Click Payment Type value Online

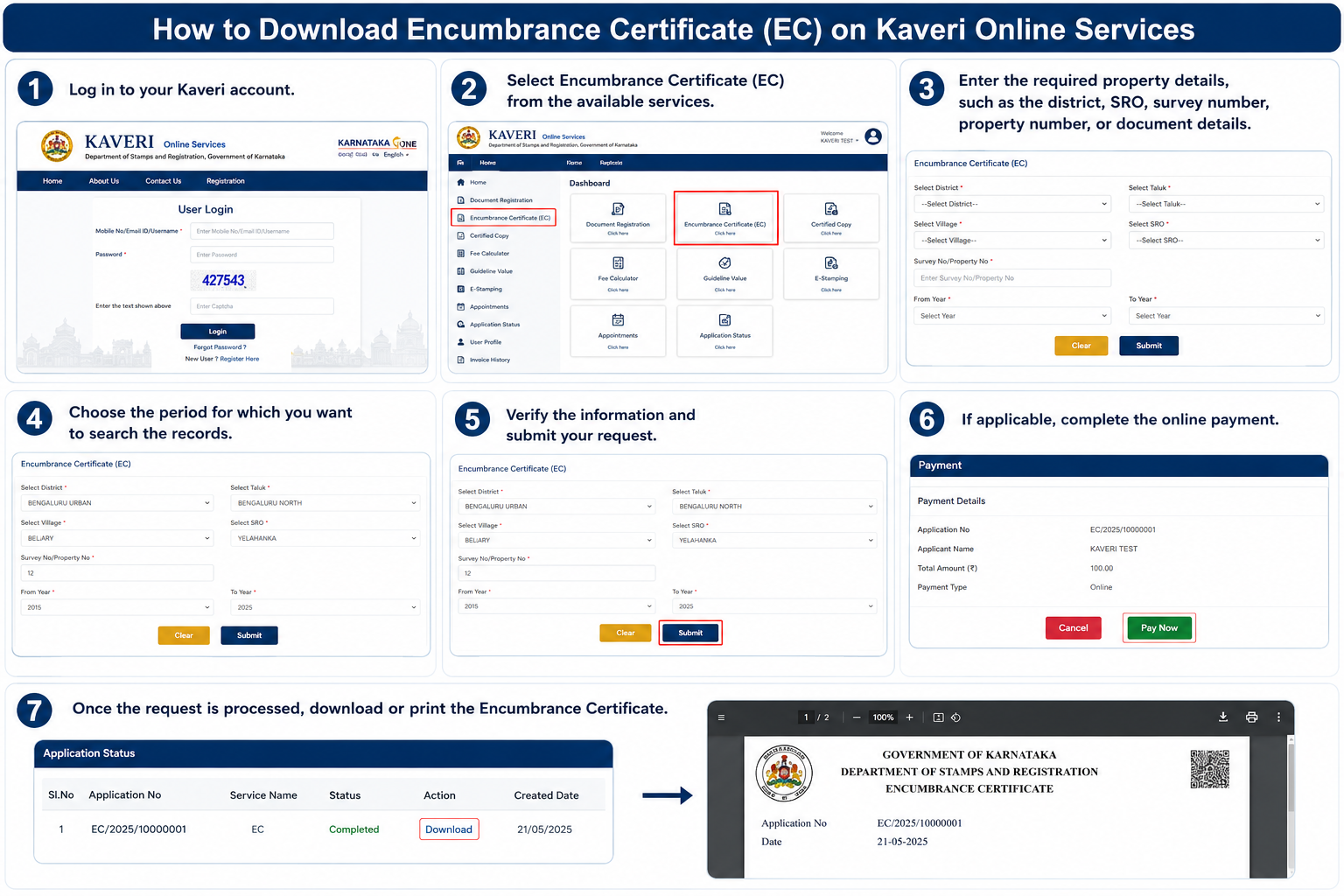[x=1102, y=588]
